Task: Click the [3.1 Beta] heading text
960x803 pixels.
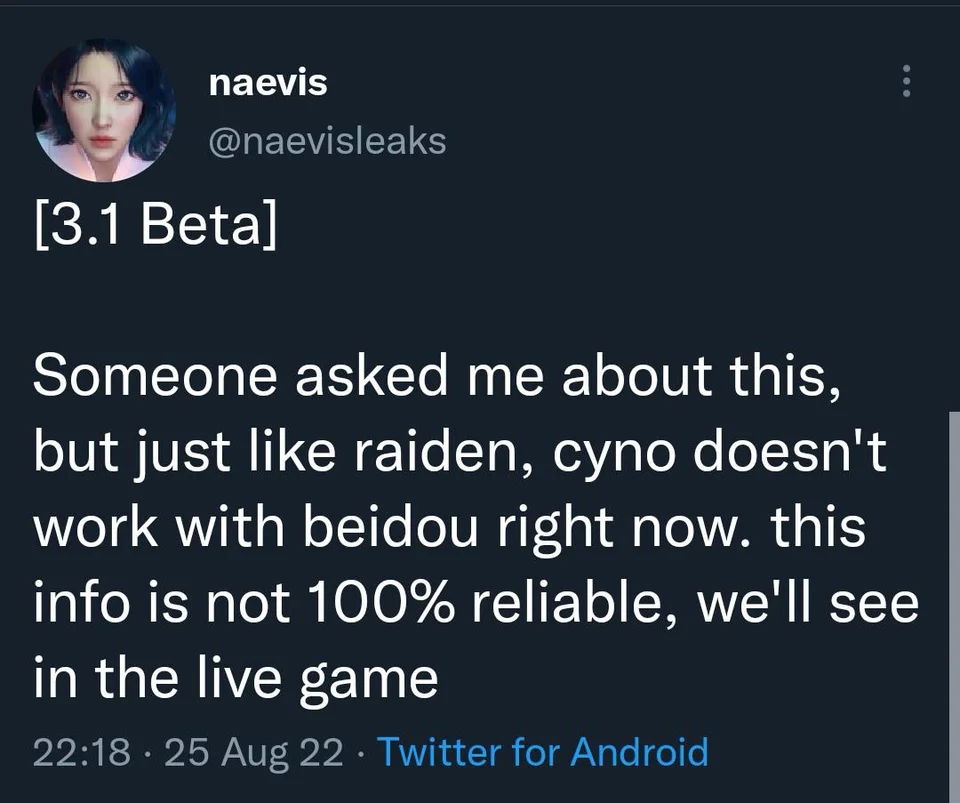Action: coord(157,229)
